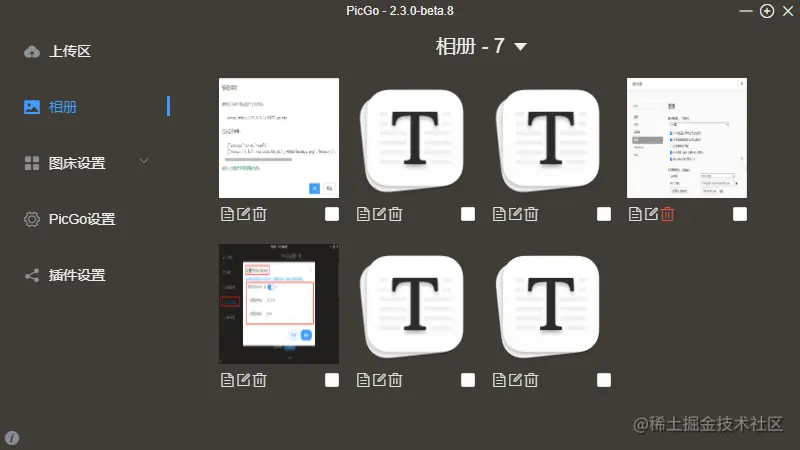Click the album picture icon in sidebar
The width and height of the screenshot is (800, 450).
tap(32, 107)
